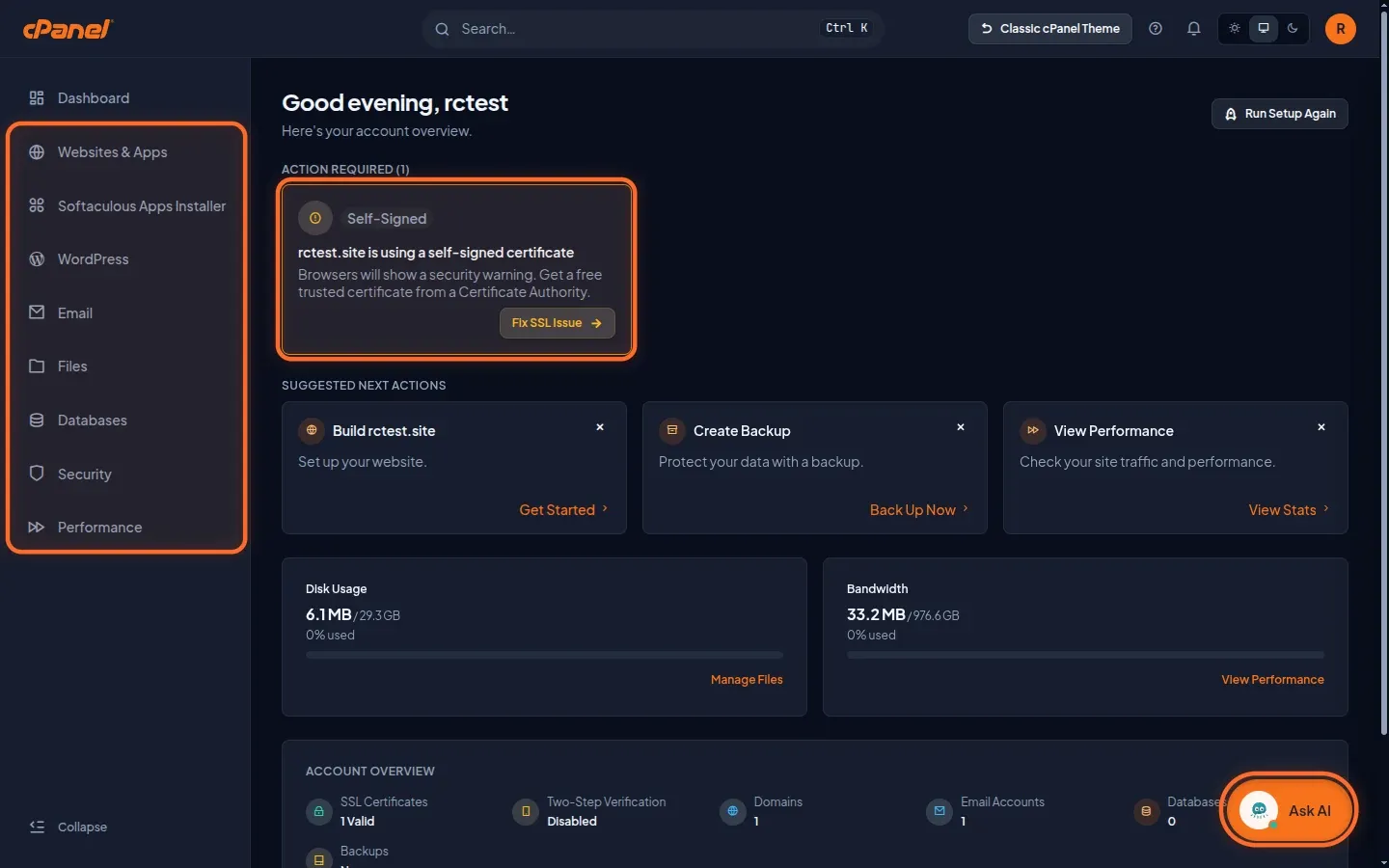The height and width of the screenshot is (868, 1389).
Task: Click View Stats link
Action: pyautogui.click(x=1289, y=510)
